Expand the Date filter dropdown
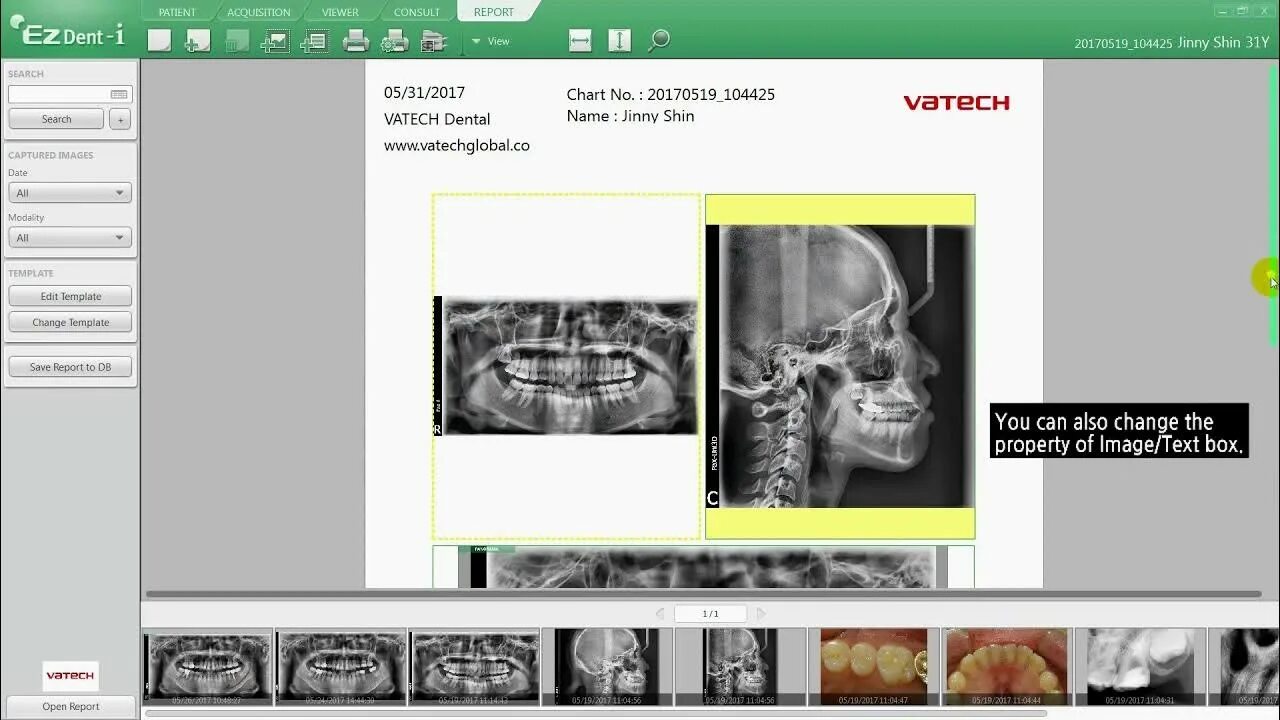The image size is (1280, 720). pos(70,193)
